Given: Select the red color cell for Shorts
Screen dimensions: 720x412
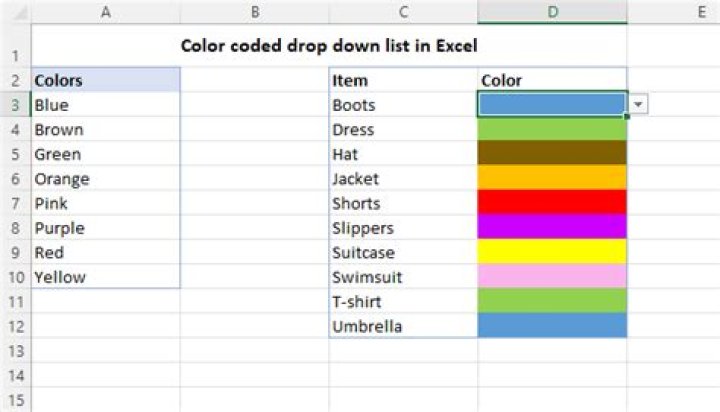Looking at the screenshot, I should point(552,203).
